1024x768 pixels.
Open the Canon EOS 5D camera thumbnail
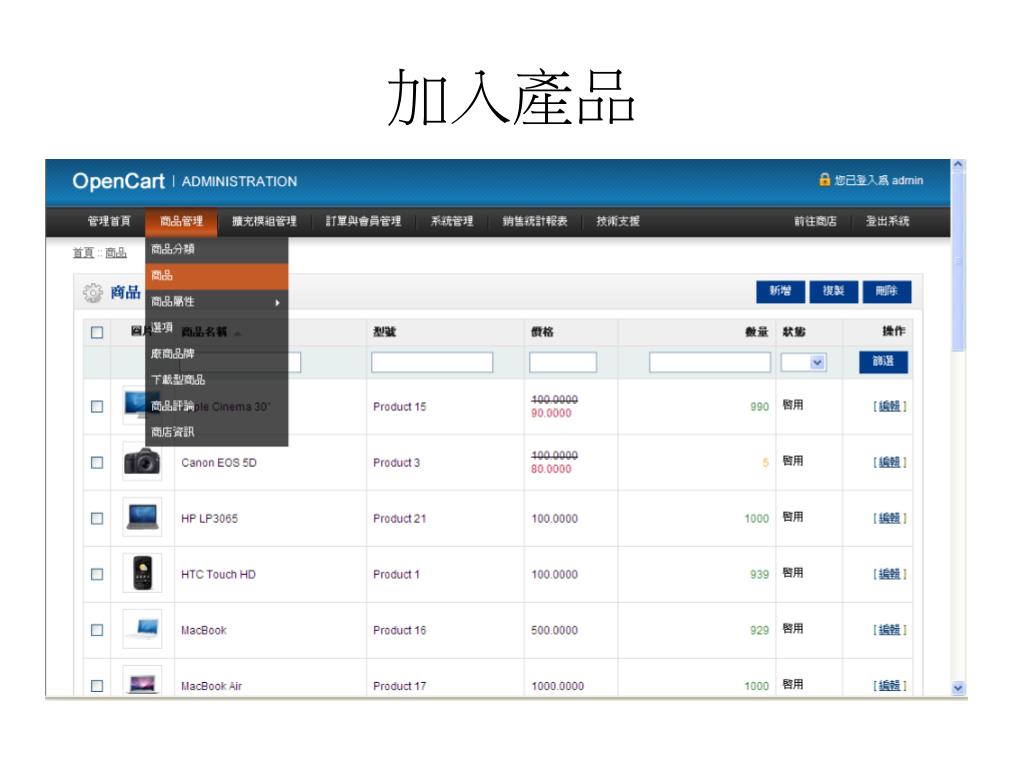[x=142, y=462]
